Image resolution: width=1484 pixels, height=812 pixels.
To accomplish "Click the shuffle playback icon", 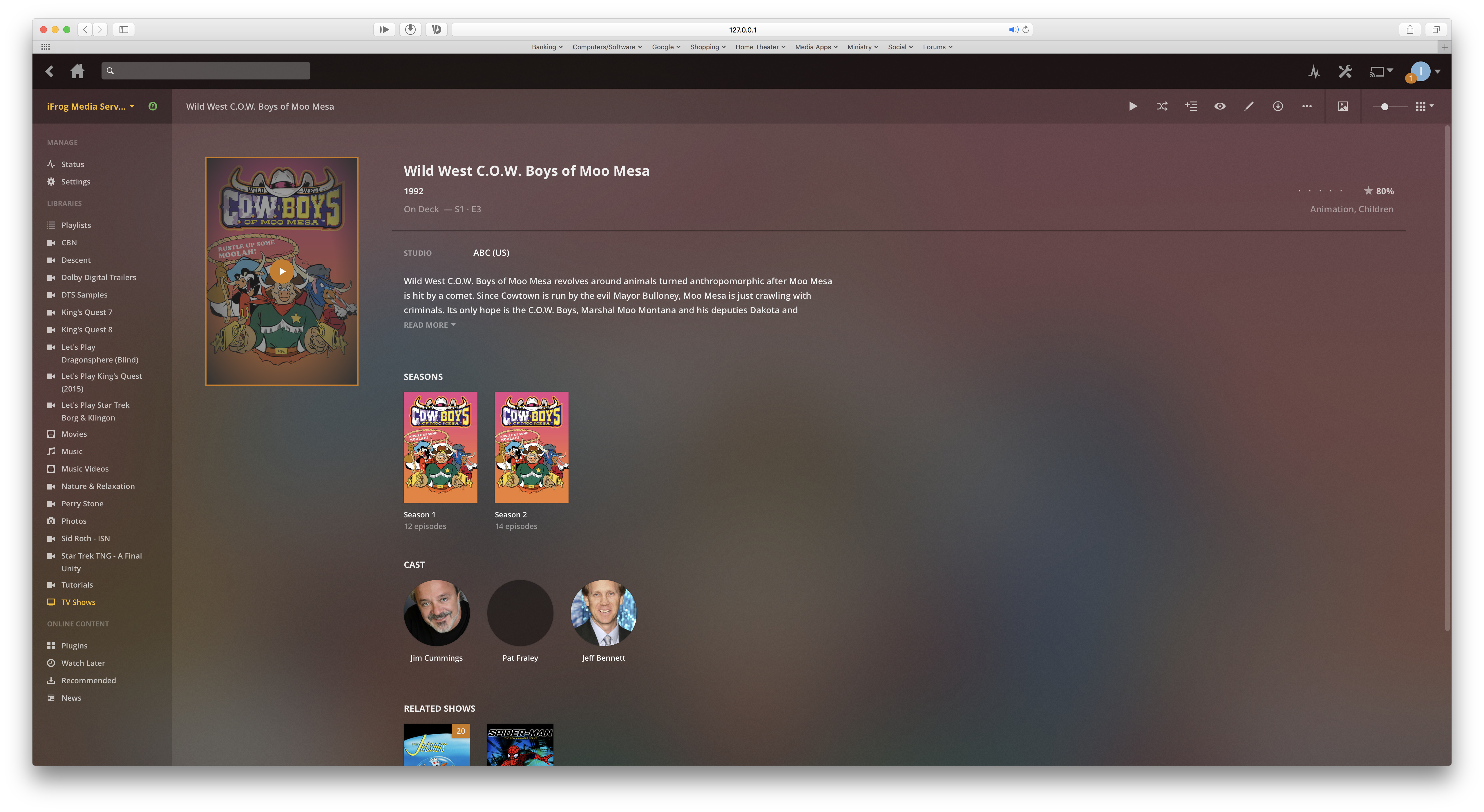I will pos(1161,106).
